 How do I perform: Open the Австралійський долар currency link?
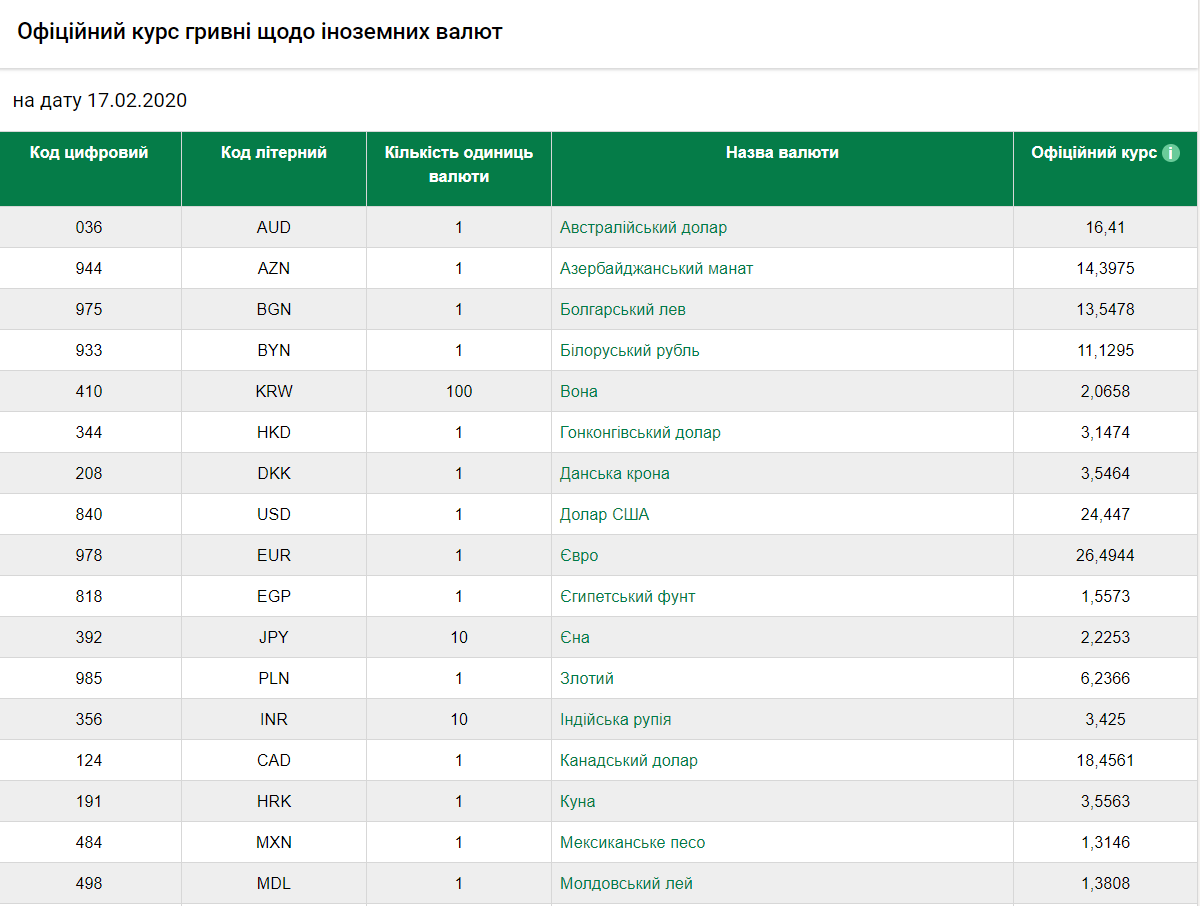(x=643, y=227)
